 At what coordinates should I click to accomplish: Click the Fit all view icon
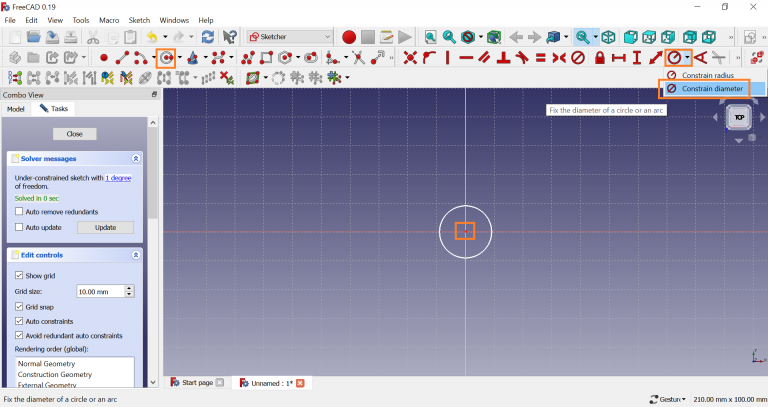click(429, 37)
